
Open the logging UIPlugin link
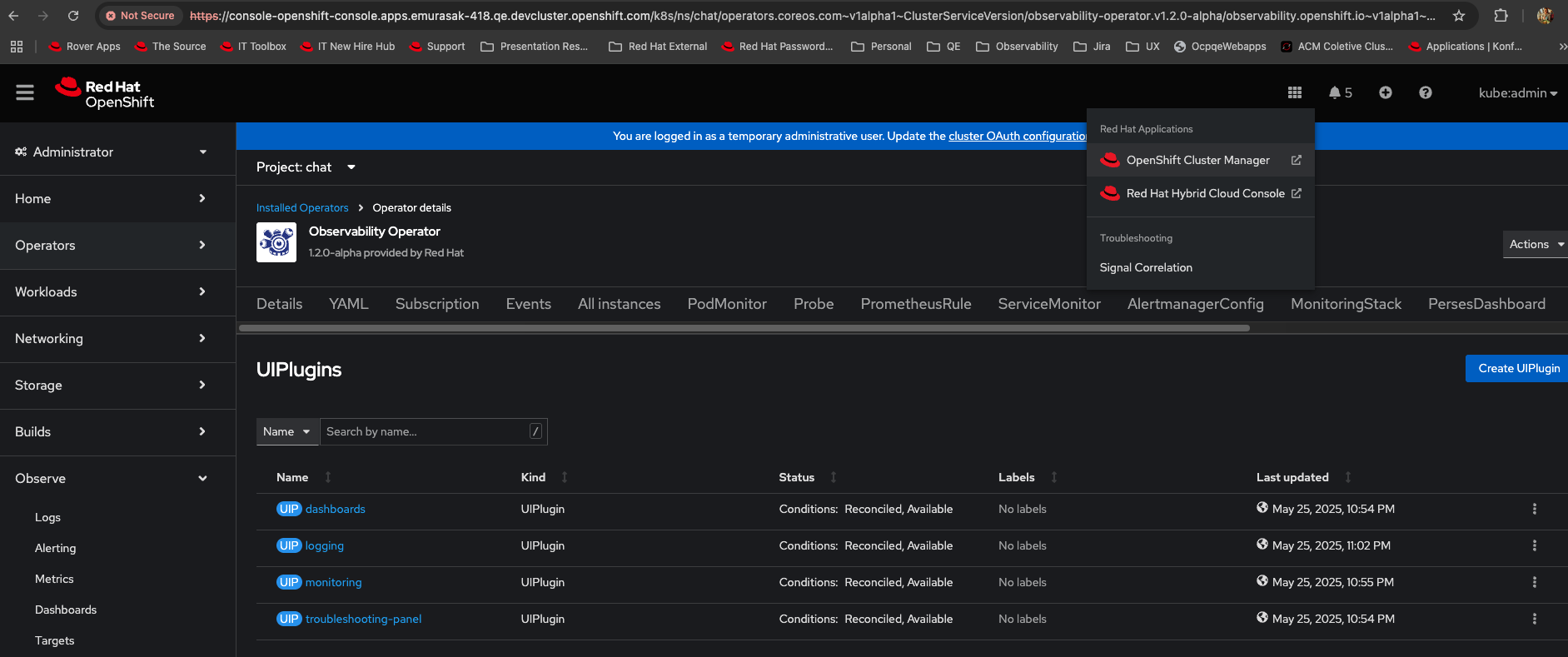pos(325,545)
